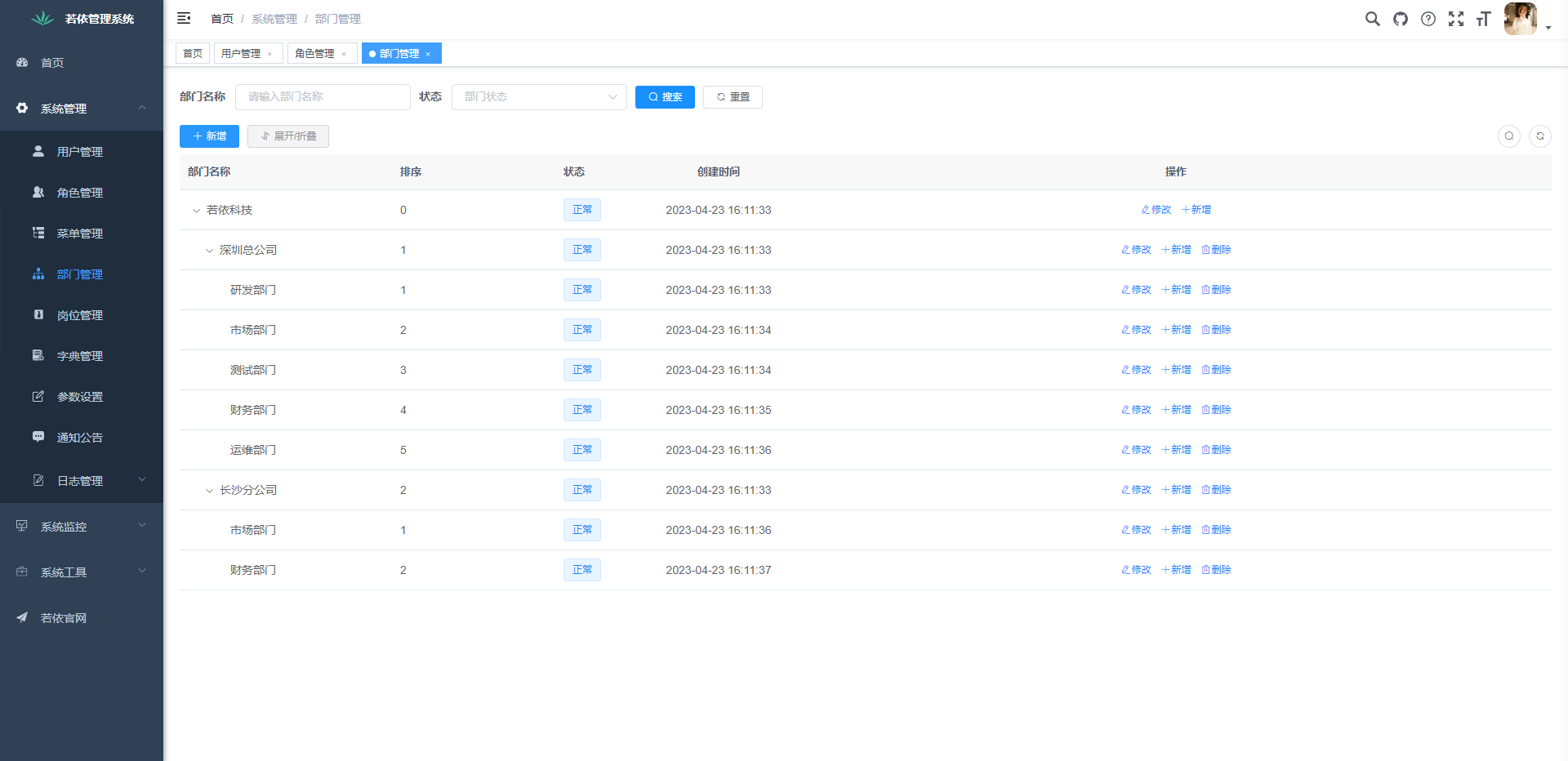
Task: Click 新增 for 测试部门
Action: 1176,370
